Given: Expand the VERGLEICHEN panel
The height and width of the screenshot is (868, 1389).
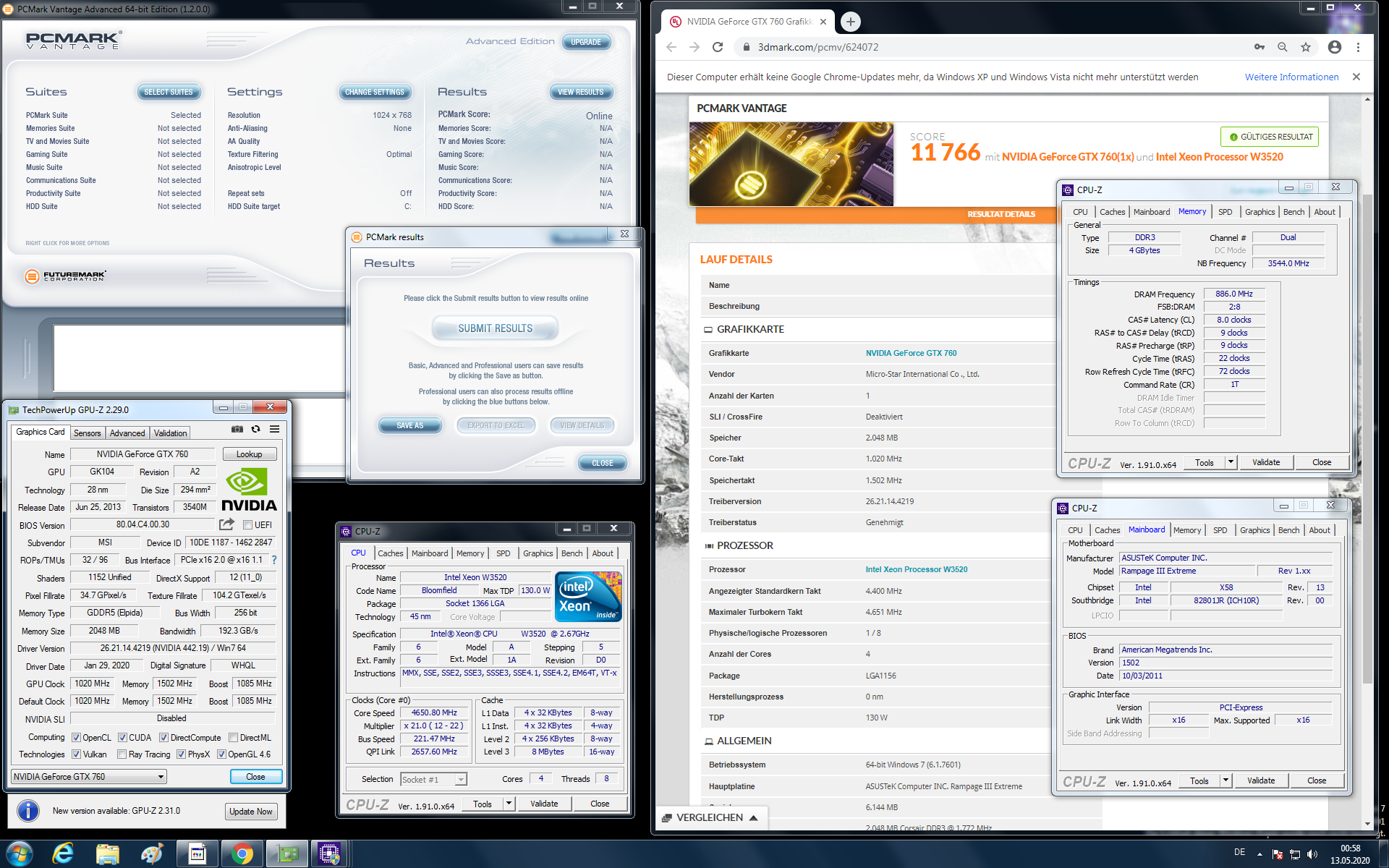Looking at the screenshot, I should pyautogui.click(x=710, y=817).
